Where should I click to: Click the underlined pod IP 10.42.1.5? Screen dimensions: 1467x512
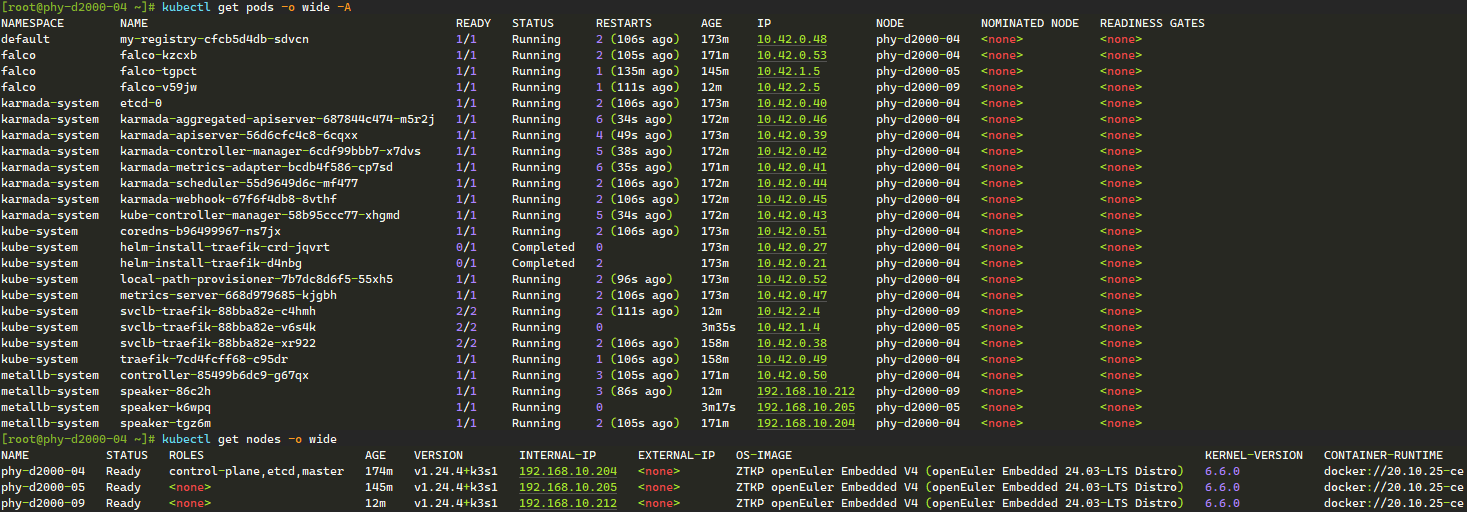click(x=788, y=71)
